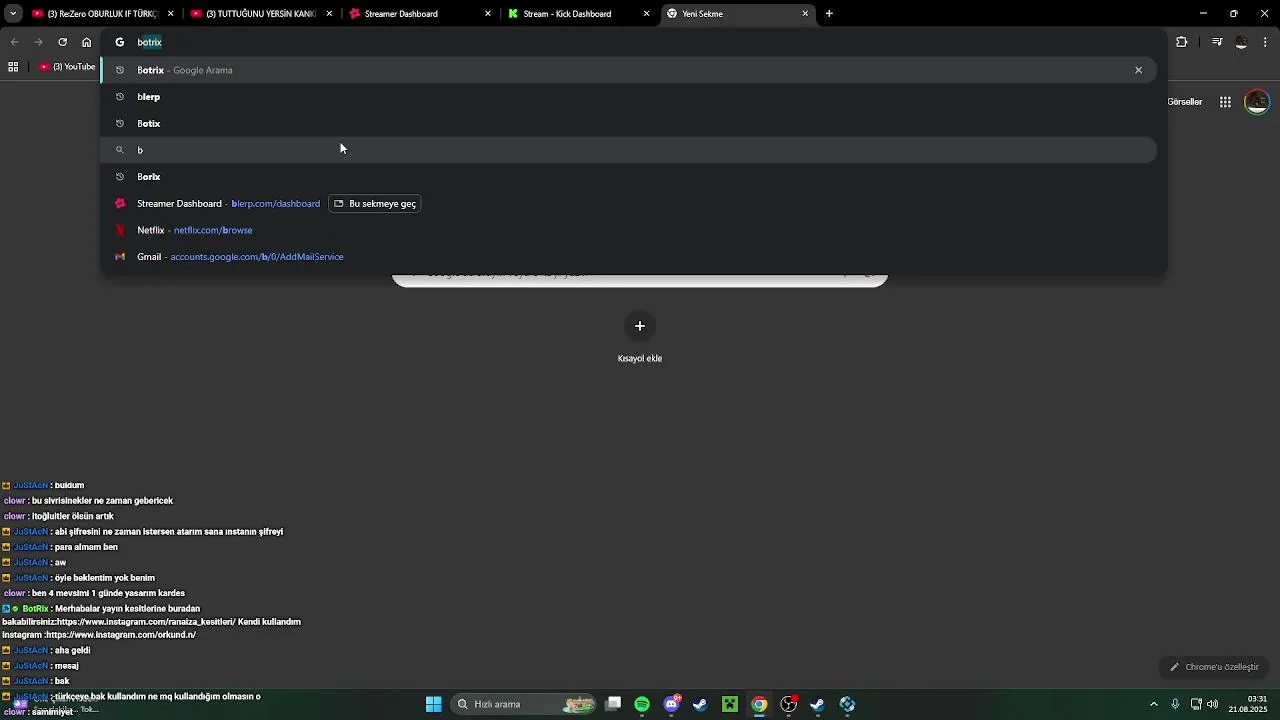Show hidden system tray icons

(x=1154, y=704)
